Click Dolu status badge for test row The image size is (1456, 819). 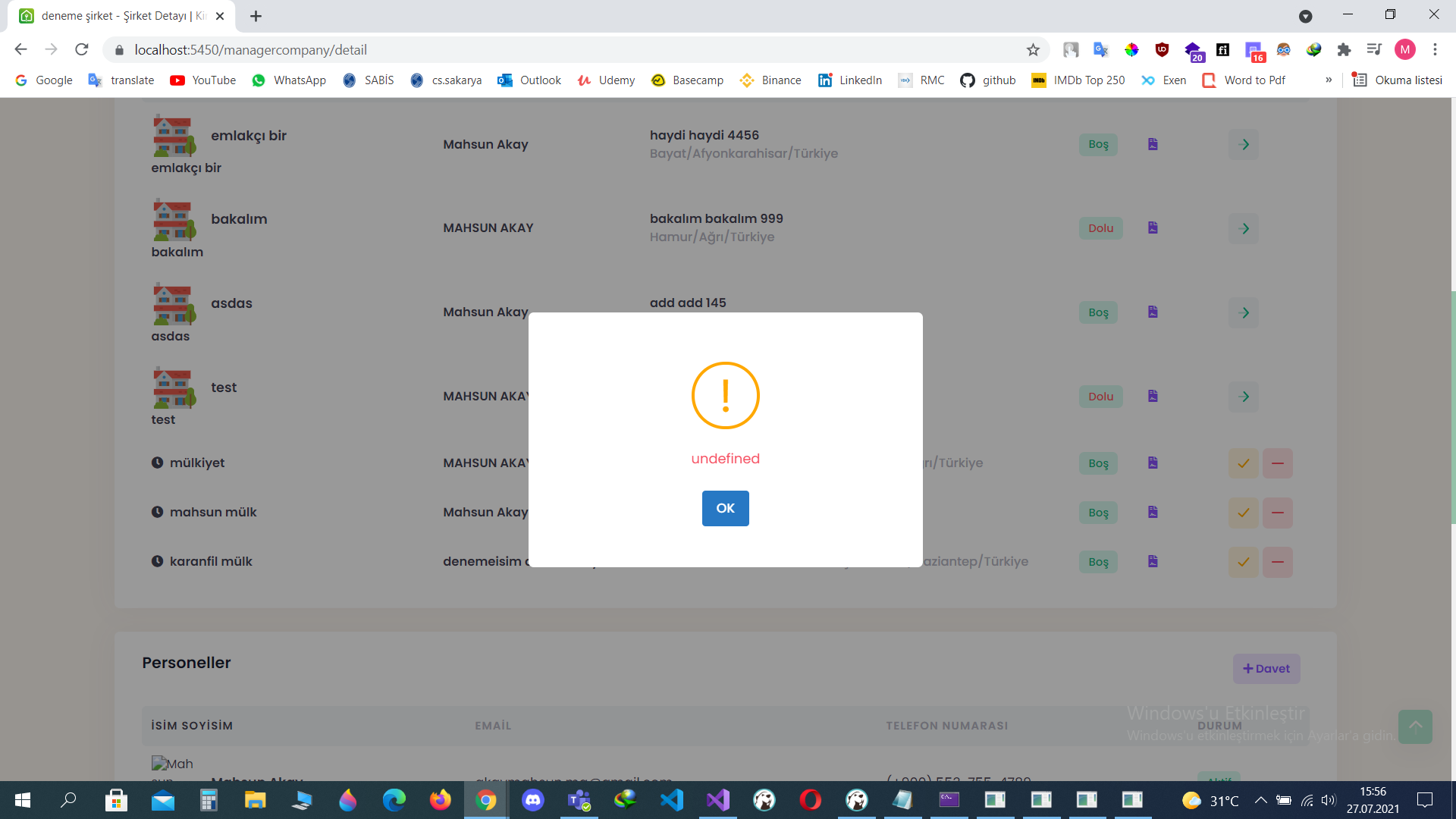pyautogui.click(x=1100, y=397)
